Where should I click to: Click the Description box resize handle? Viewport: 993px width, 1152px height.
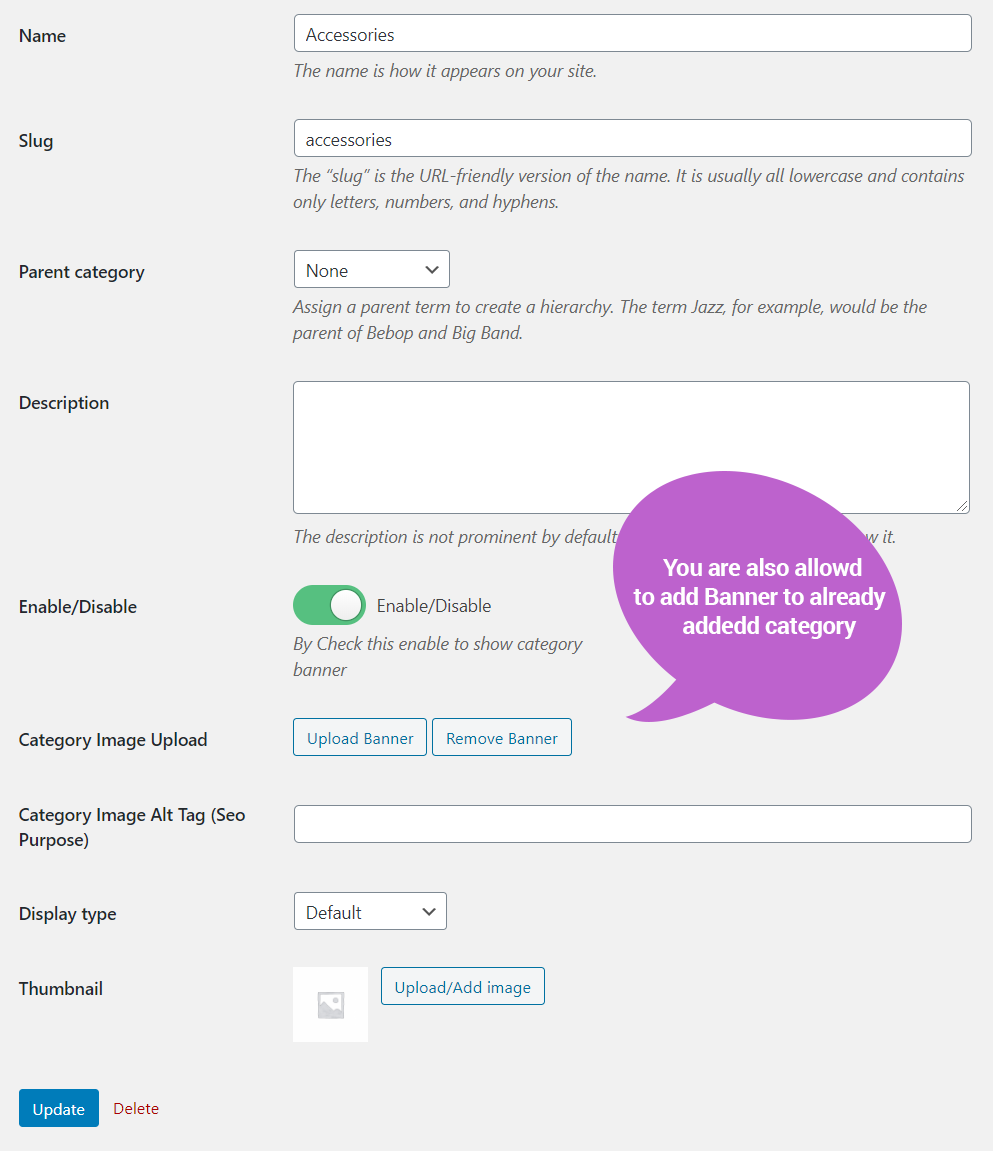tap(962, 506)
